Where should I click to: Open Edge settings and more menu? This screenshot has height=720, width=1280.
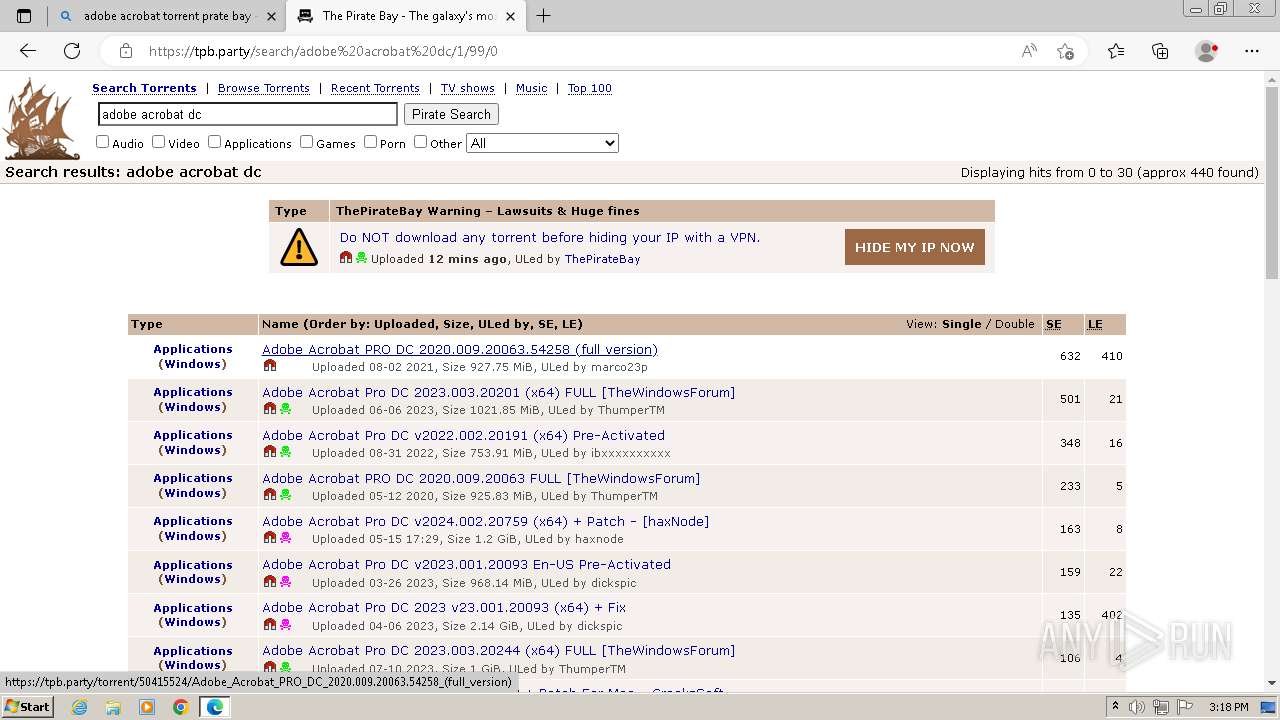tap(1252, 51)
